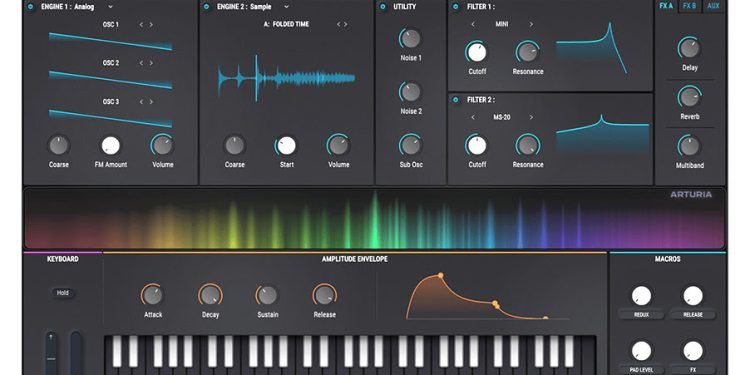Select previous OSC 1 waveform

[x=141, y=24]
